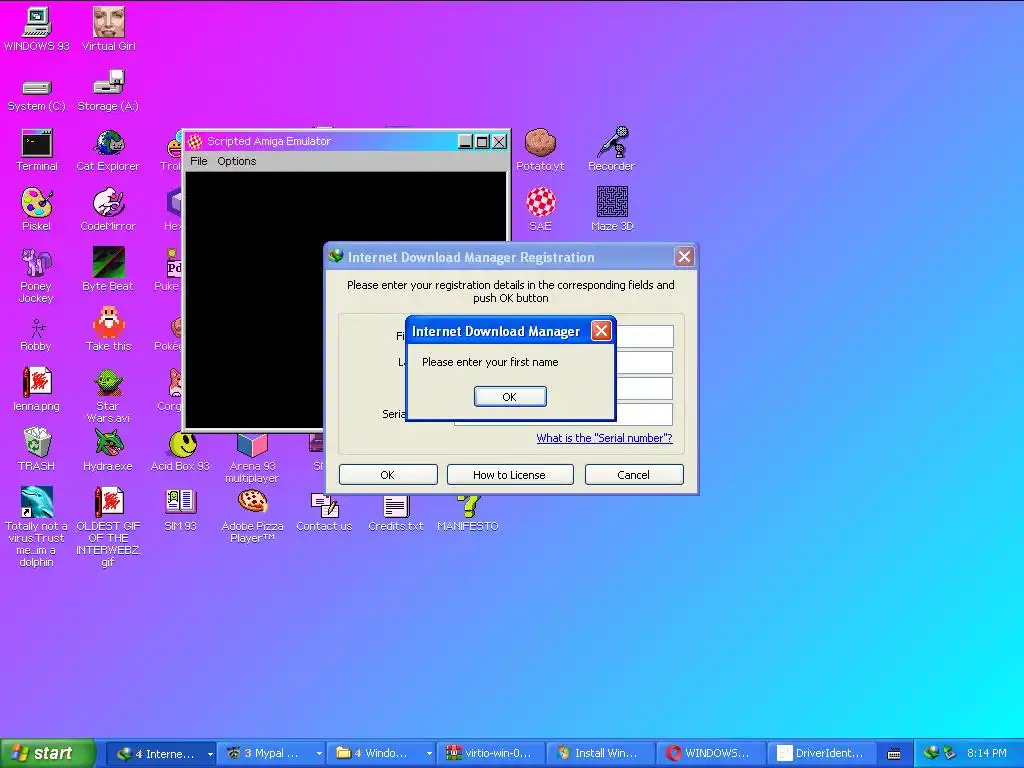Viewport: 1024px width, 768px height.
Task: Expand the Internet taskbar group arrow
Action: click(210, 754)
